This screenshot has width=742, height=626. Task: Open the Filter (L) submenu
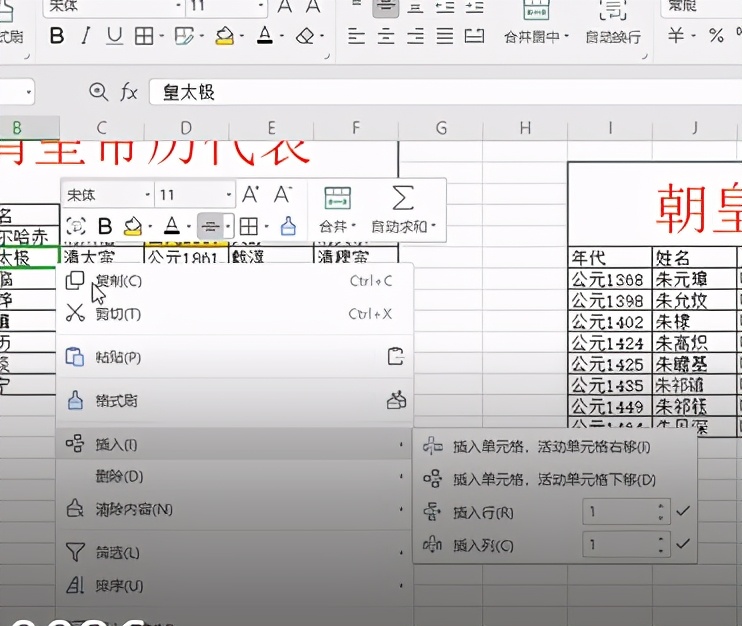pyautogui.click(x=234, y=552)
